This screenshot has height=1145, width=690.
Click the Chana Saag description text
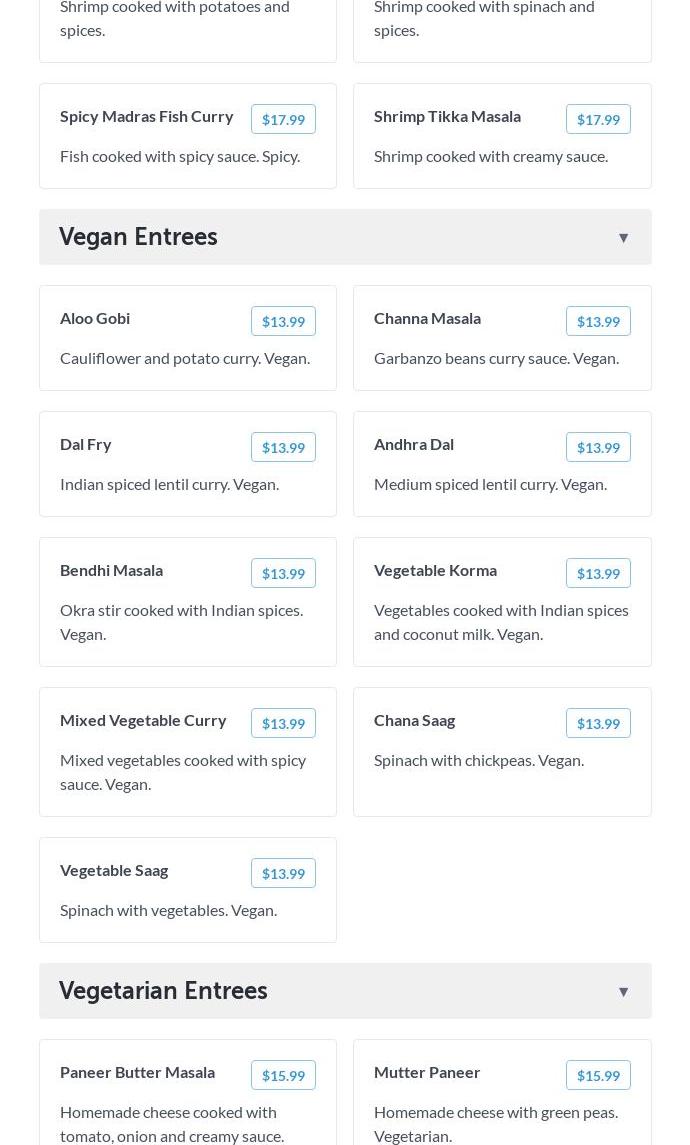[479, 760]
